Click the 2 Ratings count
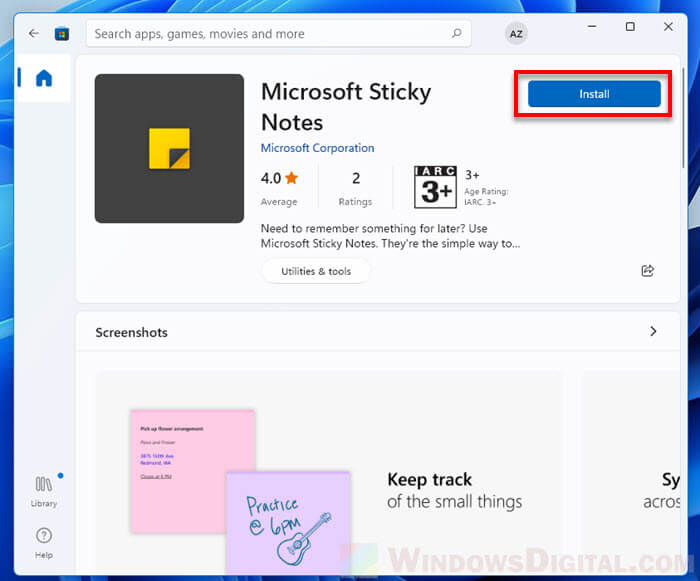Image resolution: width=700 pixels, height=581 pixels. [x=355, y=188]
